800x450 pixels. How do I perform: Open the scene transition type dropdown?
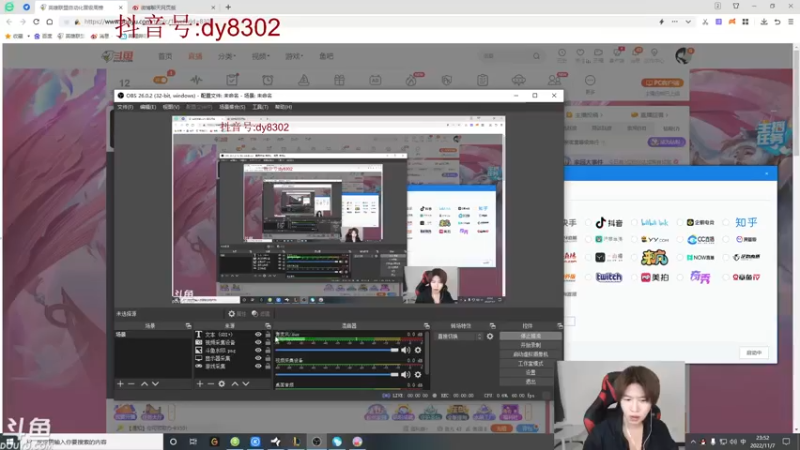click(459, 336)
